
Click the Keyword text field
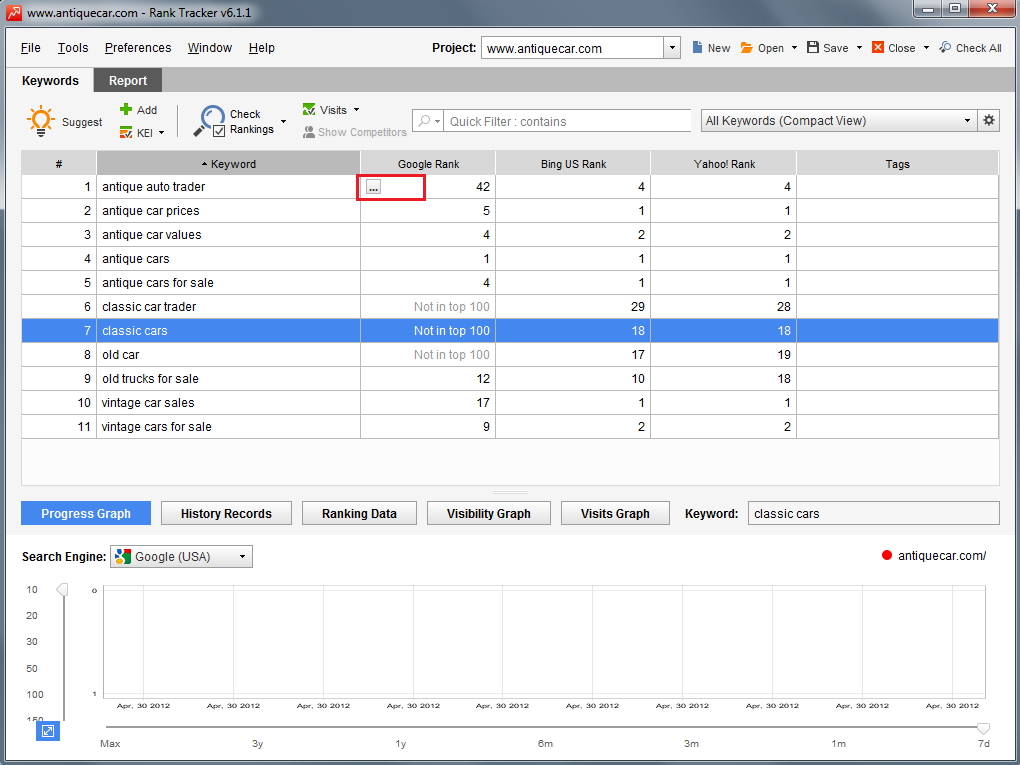tap(874, 513)
